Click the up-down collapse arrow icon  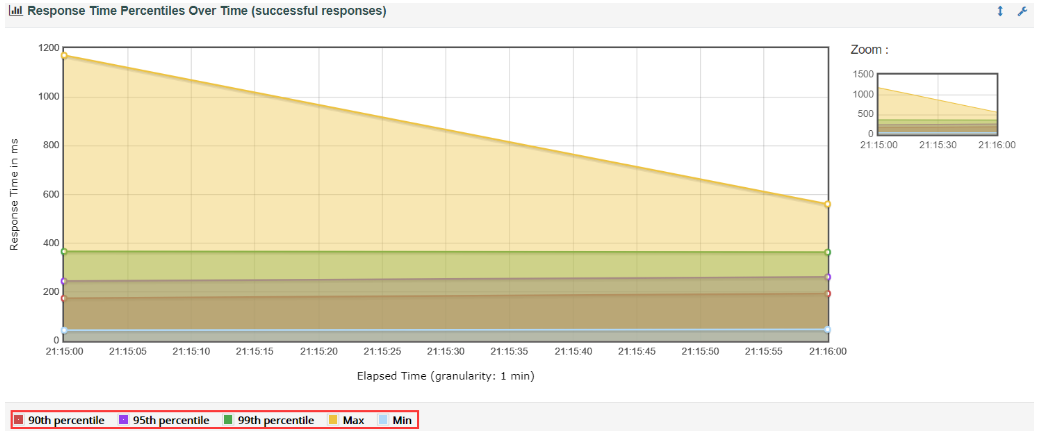click(x=1001, y=11)
